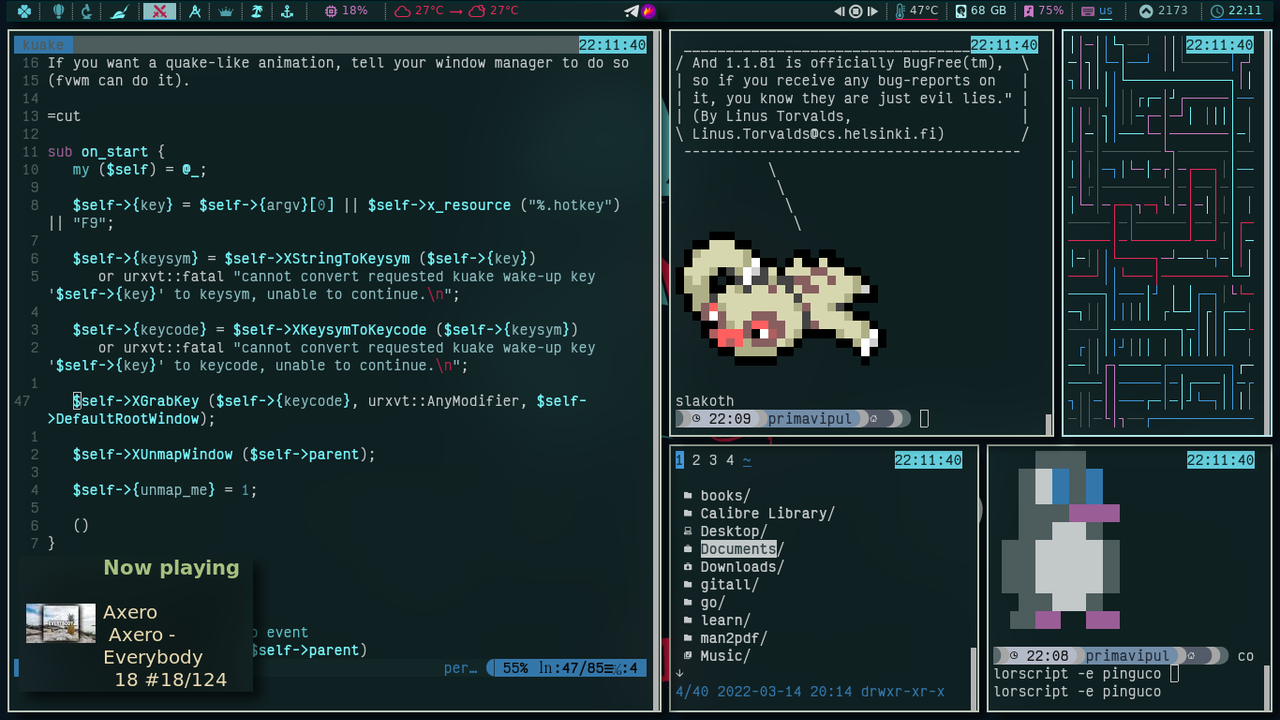Select the Downloads/ folder
The height and width of the screenshot is (720, 1280).
[742, 567]
